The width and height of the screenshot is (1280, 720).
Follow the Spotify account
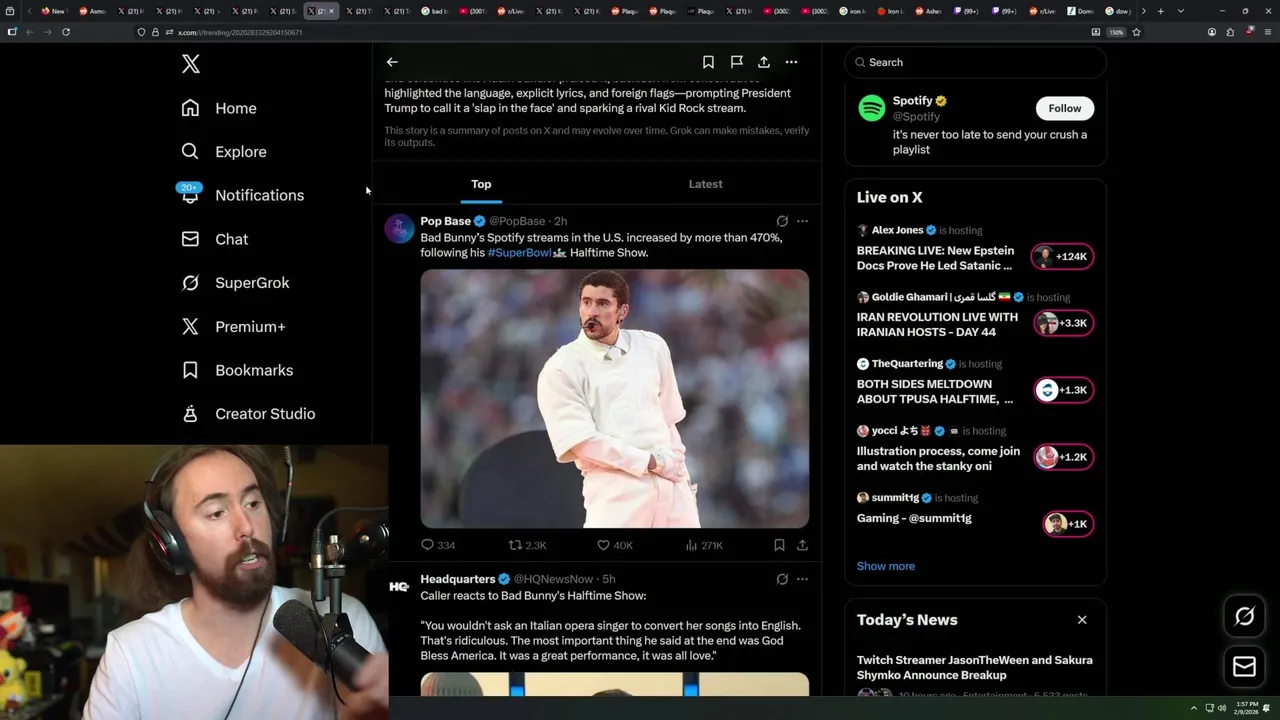point(1064,108)
